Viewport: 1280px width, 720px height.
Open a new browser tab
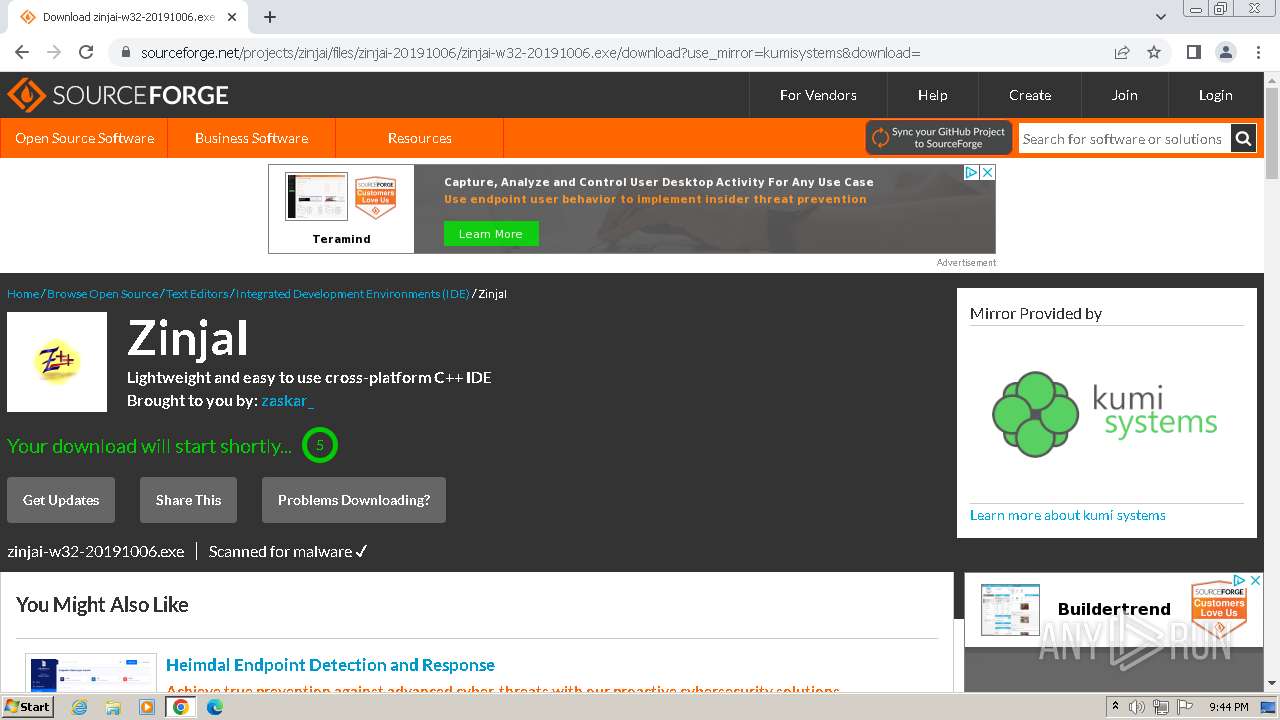[270, 17]
